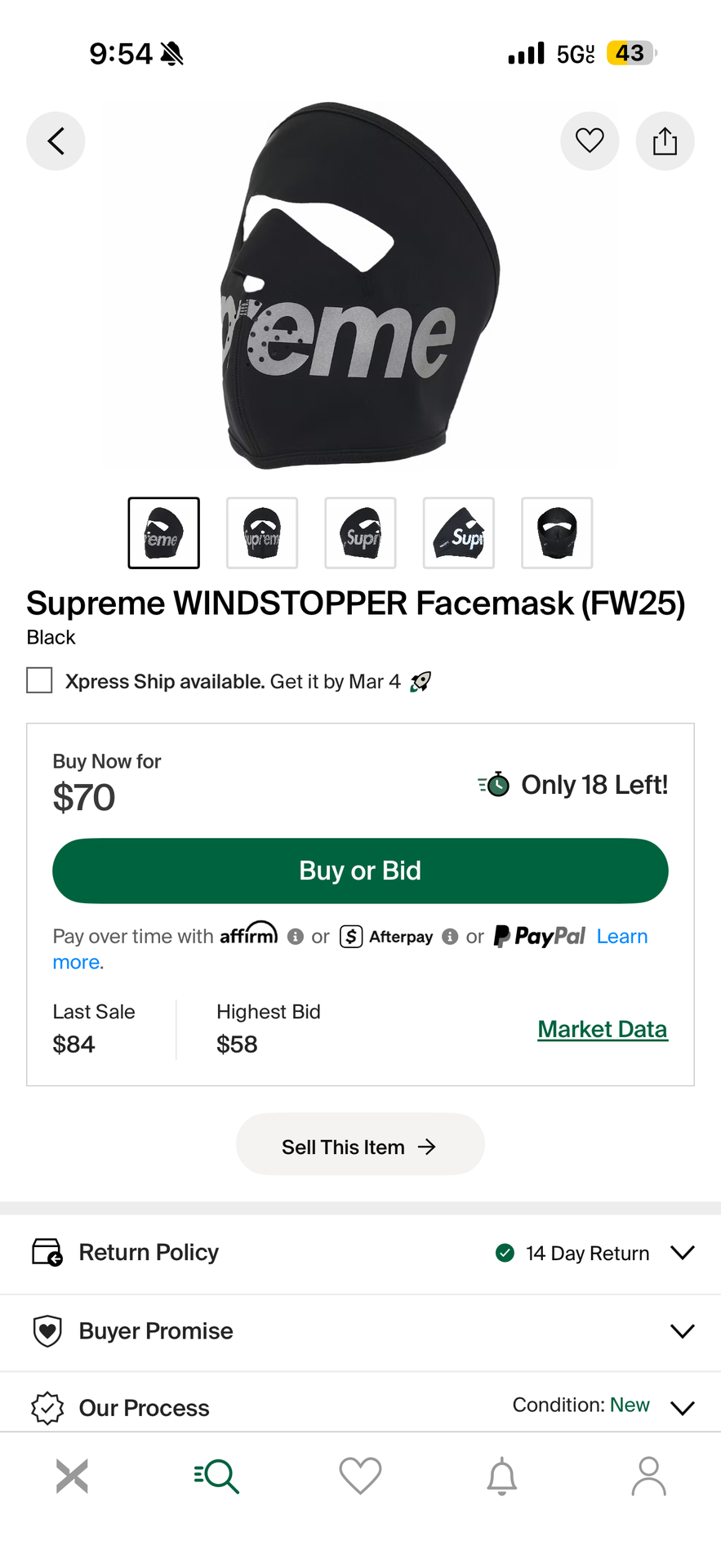Select the second facemask thumbnail
Viewport: 721px width, 1568px height.
261,532
